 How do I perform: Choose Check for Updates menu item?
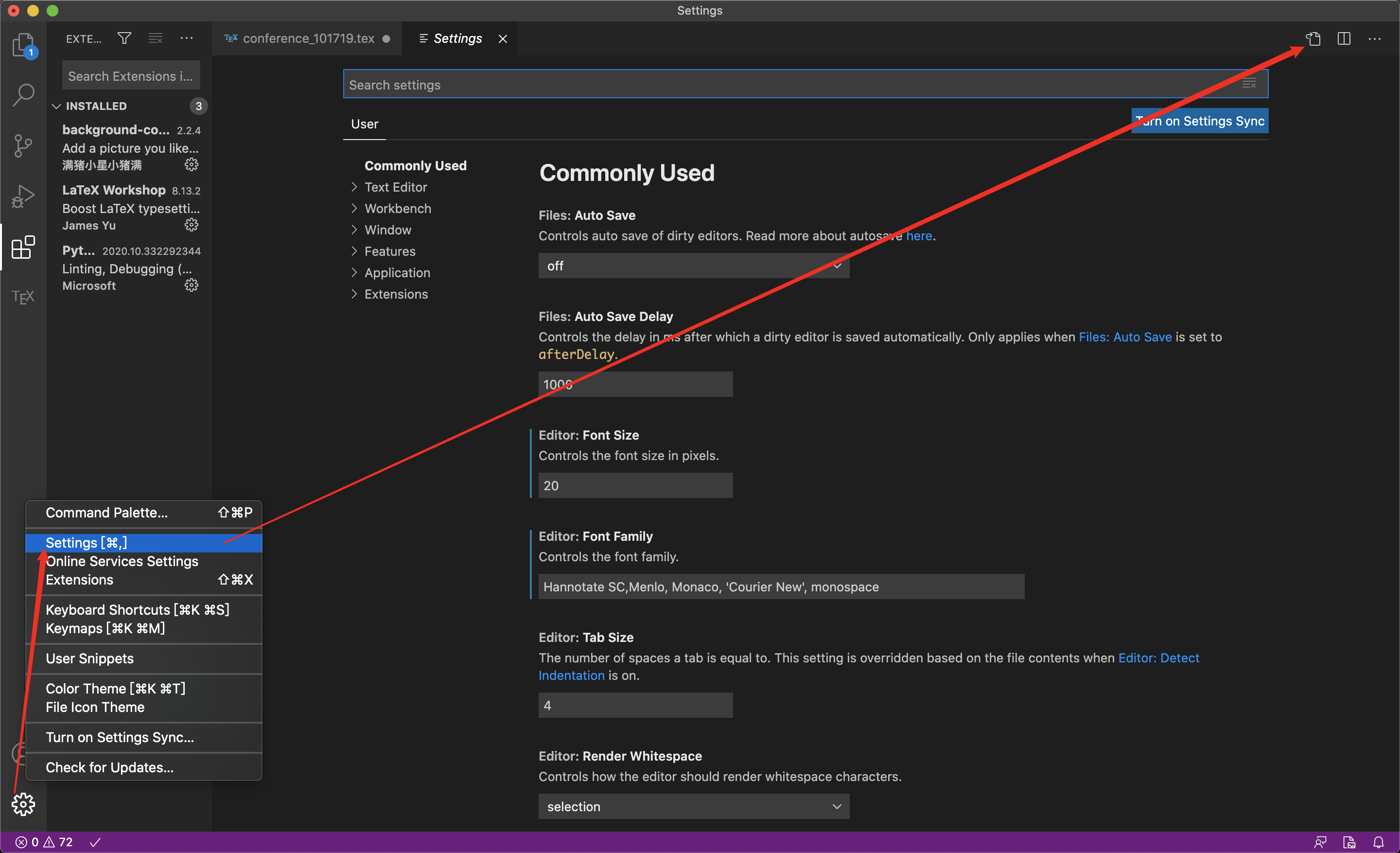(144, 768)
